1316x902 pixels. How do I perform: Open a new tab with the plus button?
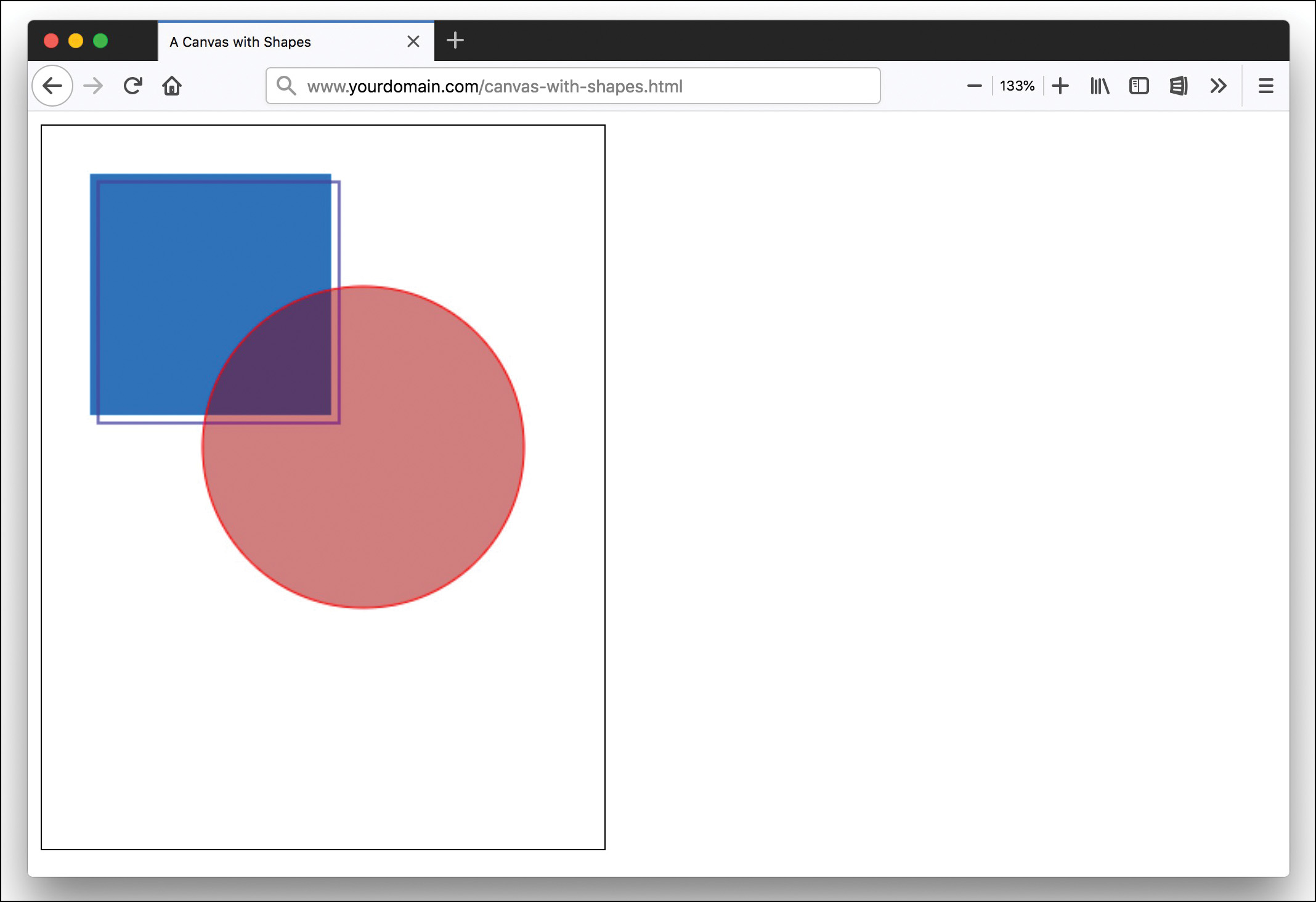tap(455, 41)
